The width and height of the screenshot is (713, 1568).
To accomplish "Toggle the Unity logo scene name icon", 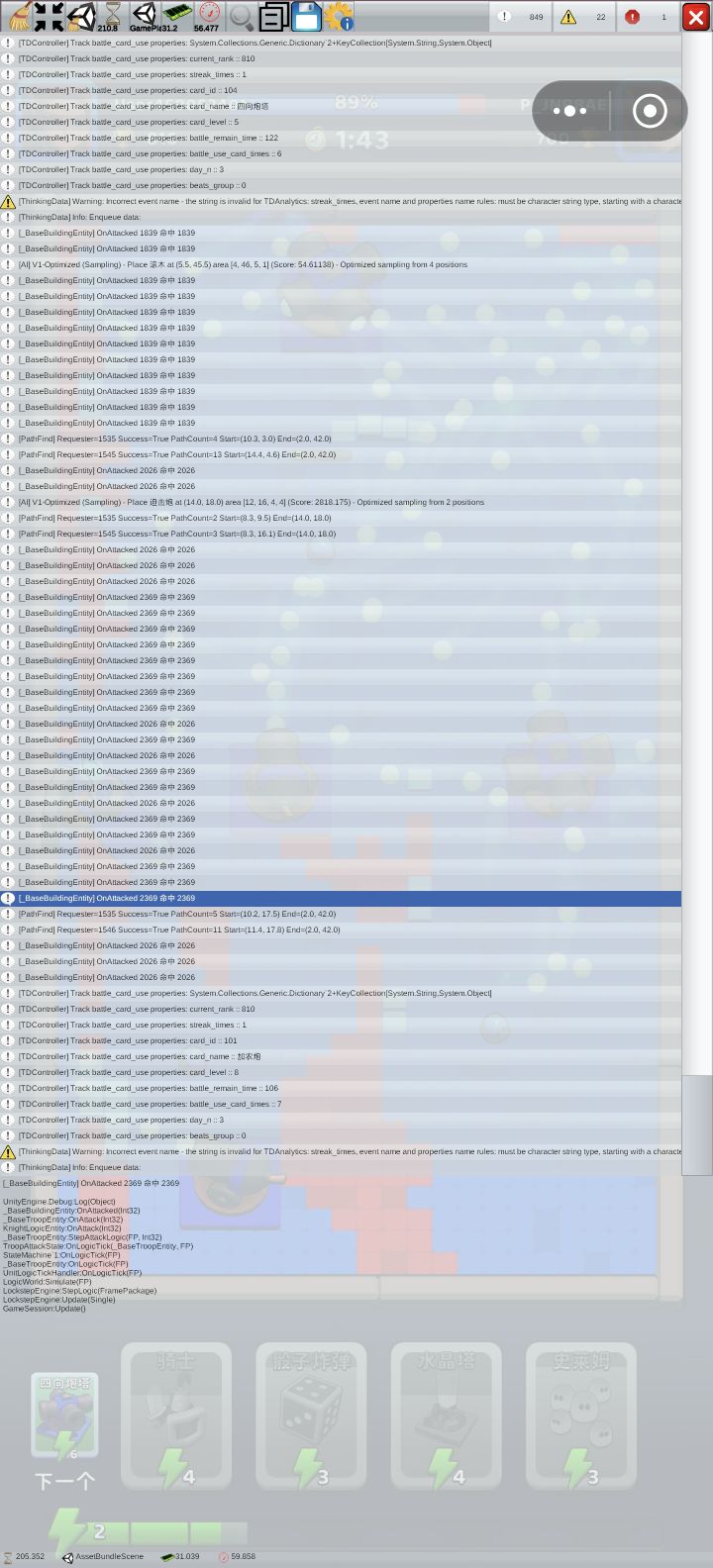I will pyautogui.click(x=145, y=17).
